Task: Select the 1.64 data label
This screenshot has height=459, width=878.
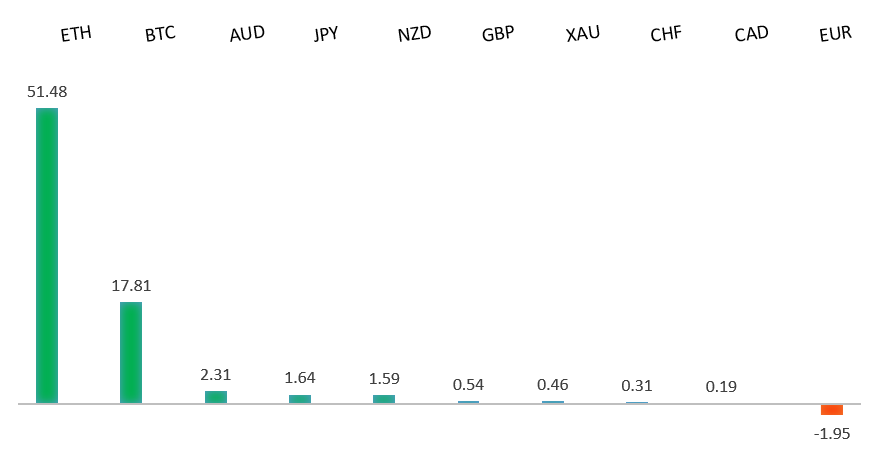Action: coord(300,378)
